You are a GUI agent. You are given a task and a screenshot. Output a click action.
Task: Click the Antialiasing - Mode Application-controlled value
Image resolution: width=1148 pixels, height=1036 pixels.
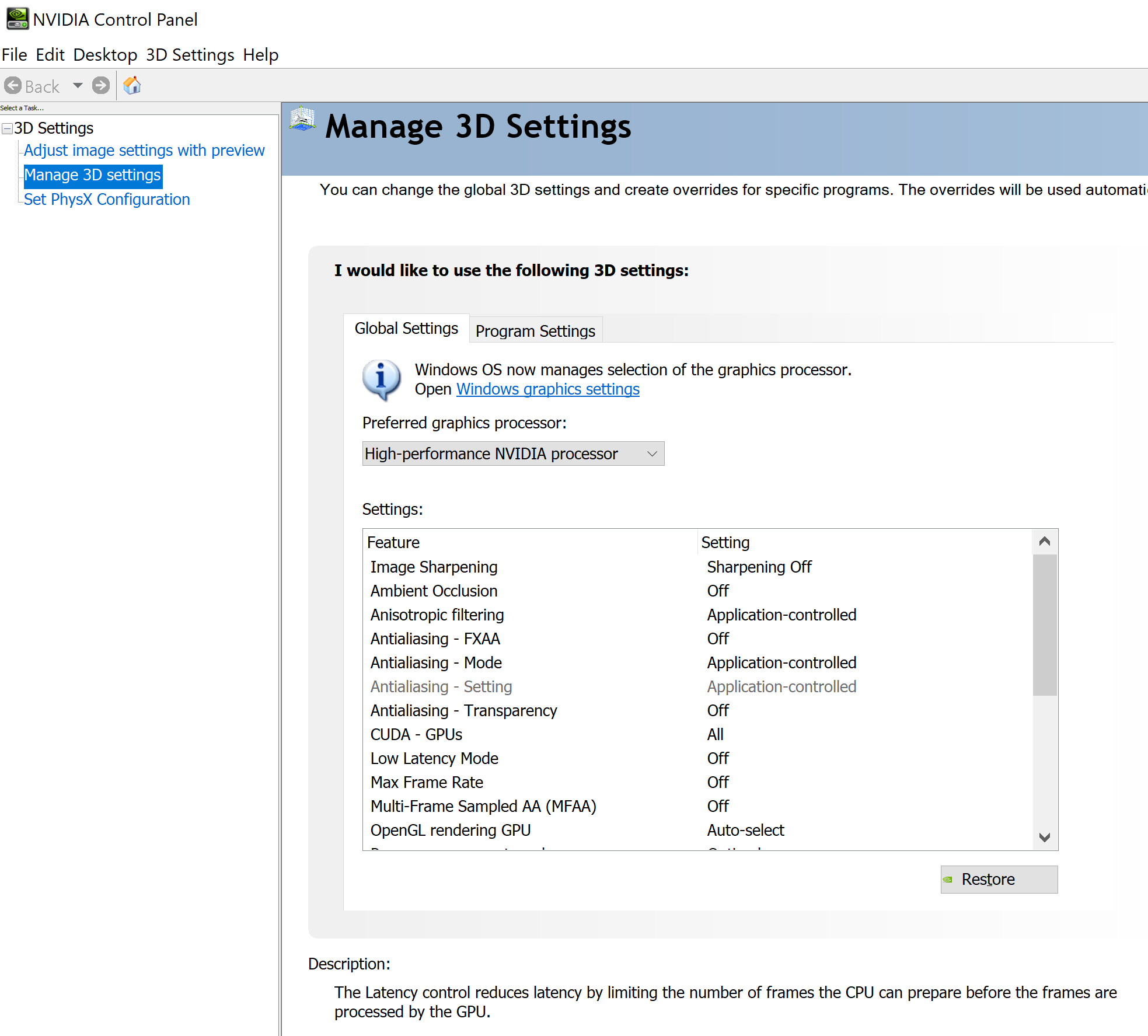(x=782, y=663)
